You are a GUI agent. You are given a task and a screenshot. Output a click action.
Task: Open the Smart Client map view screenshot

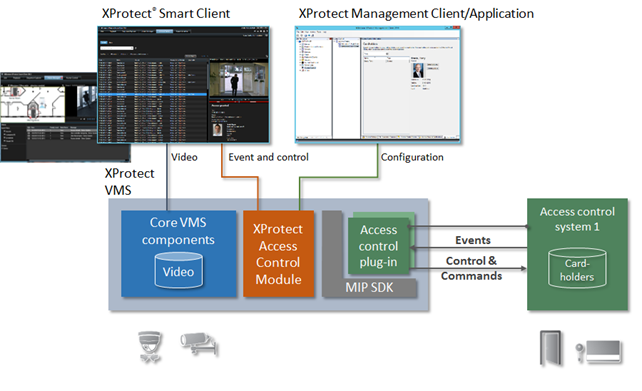point(49,117)
